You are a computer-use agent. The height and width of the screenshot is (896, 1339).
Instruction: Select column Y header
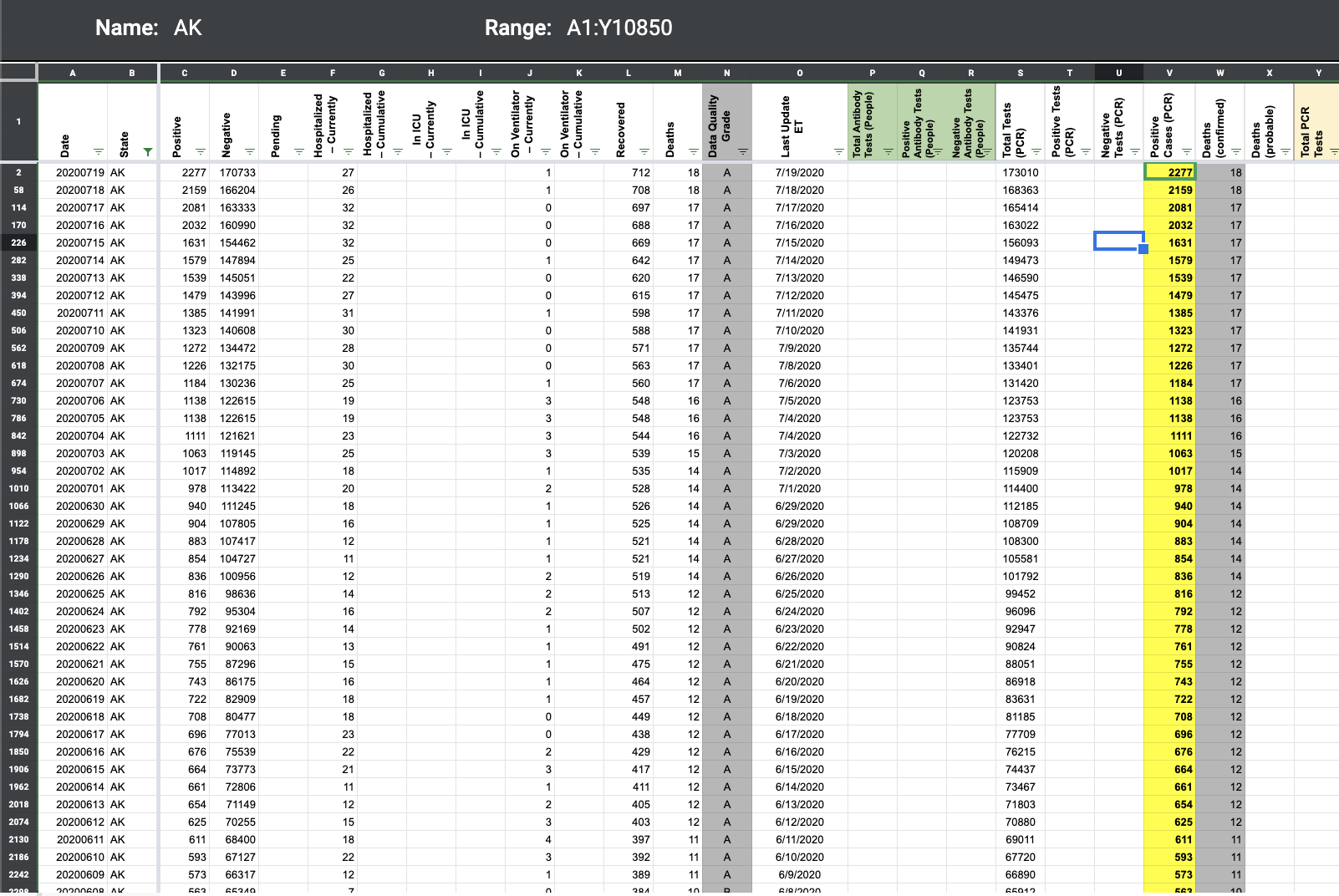click(x=1318, y=73)
